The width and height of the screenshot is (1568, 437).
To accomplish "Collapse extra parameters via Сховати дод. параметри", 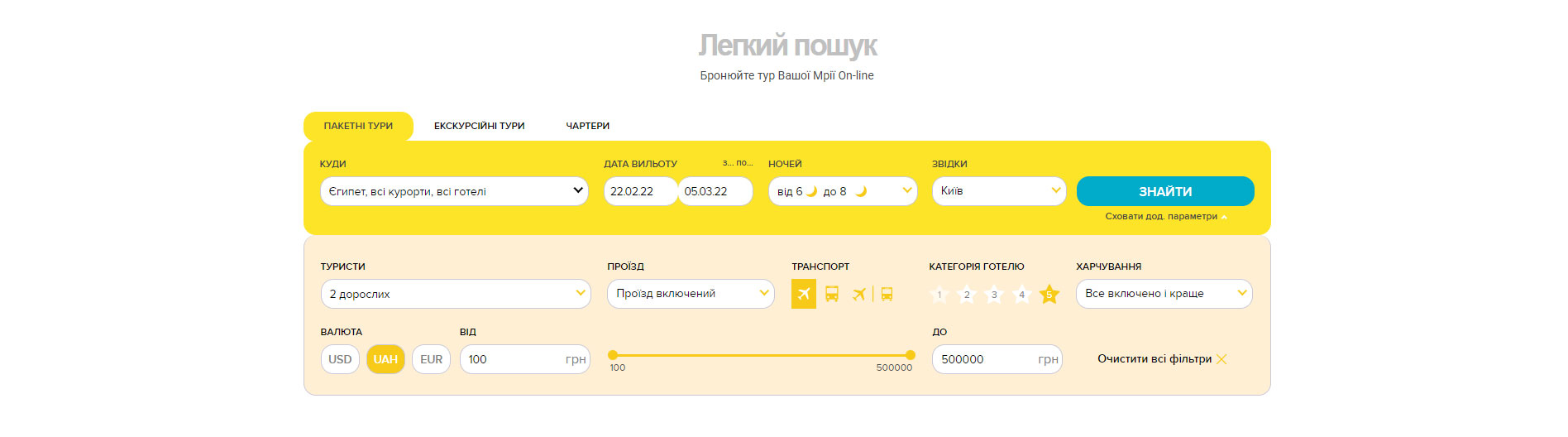I will coord(1166,216).
